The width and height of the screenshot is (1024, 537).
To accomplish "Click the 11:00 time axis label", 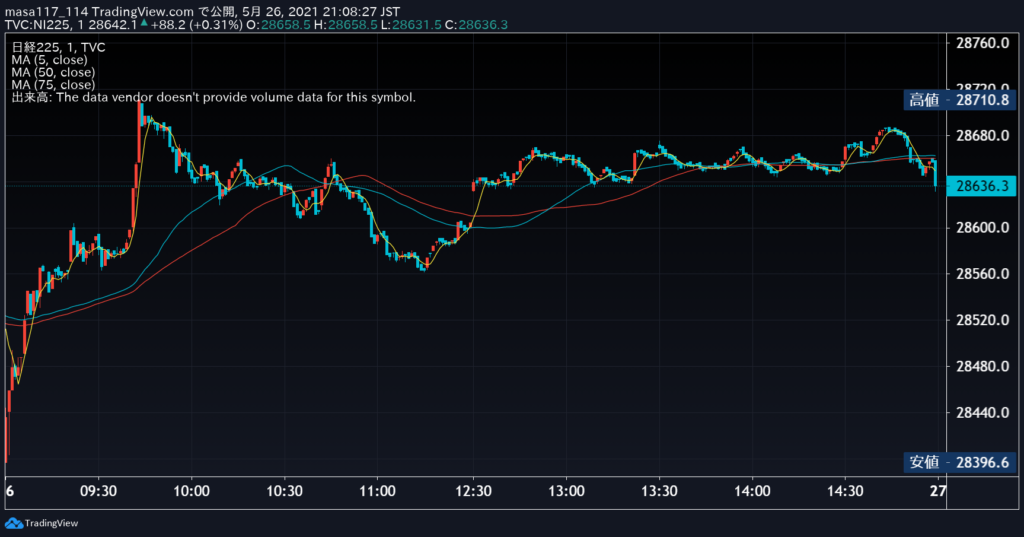I will (x=377, y=491).
